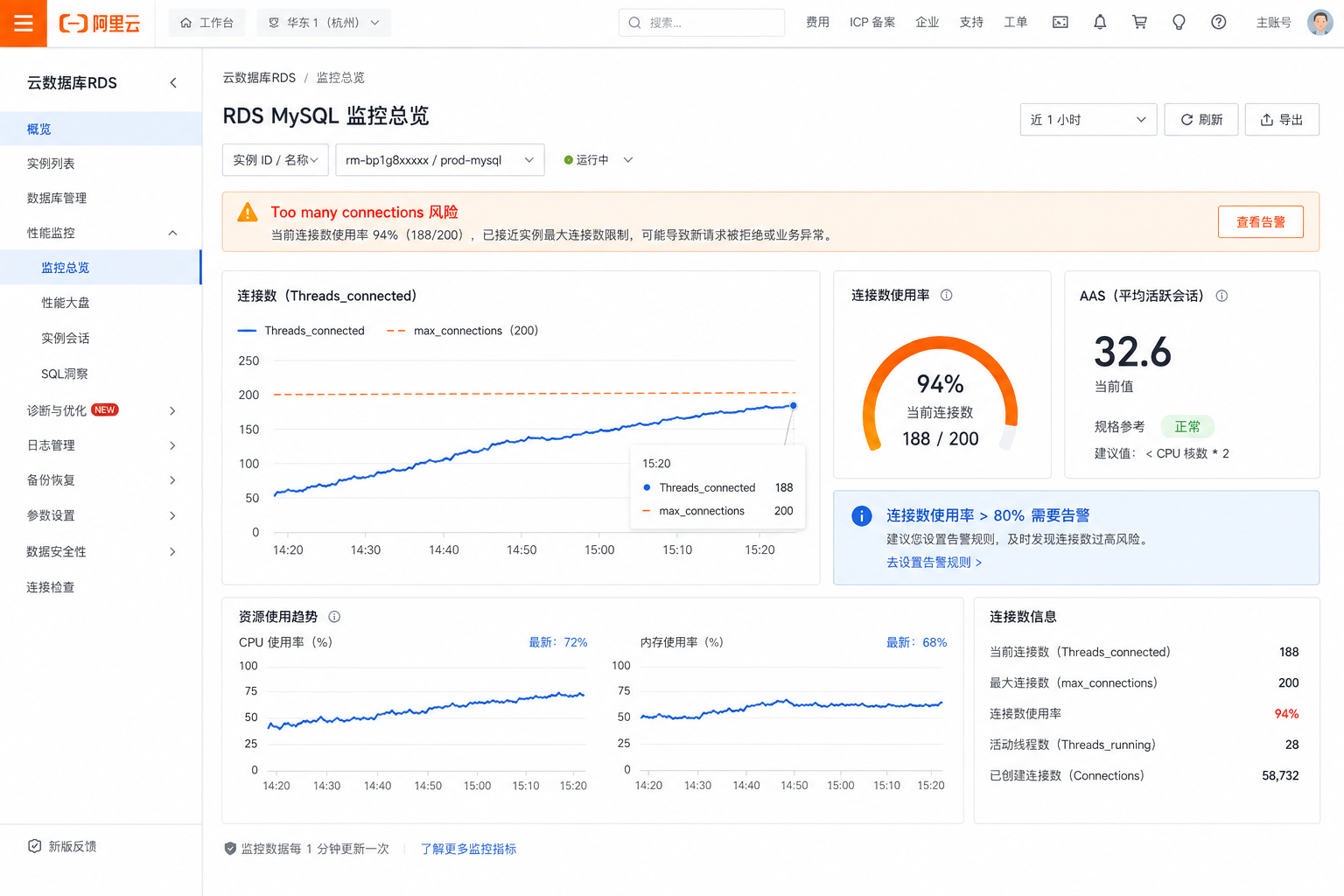This screenshot has width=1344, height=896.
Task: Open 工作台 in the top bar
Action: (x=206, y=23)
